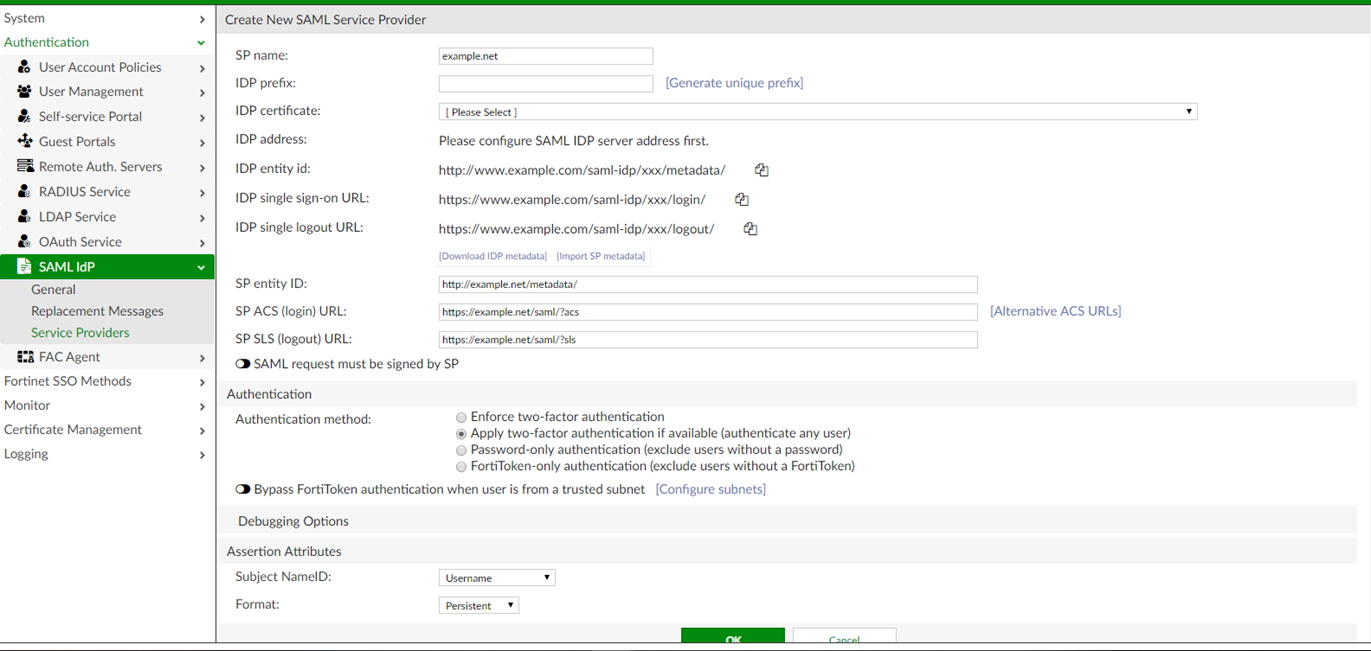Click the User Account Policies icon

pos(24,67)
